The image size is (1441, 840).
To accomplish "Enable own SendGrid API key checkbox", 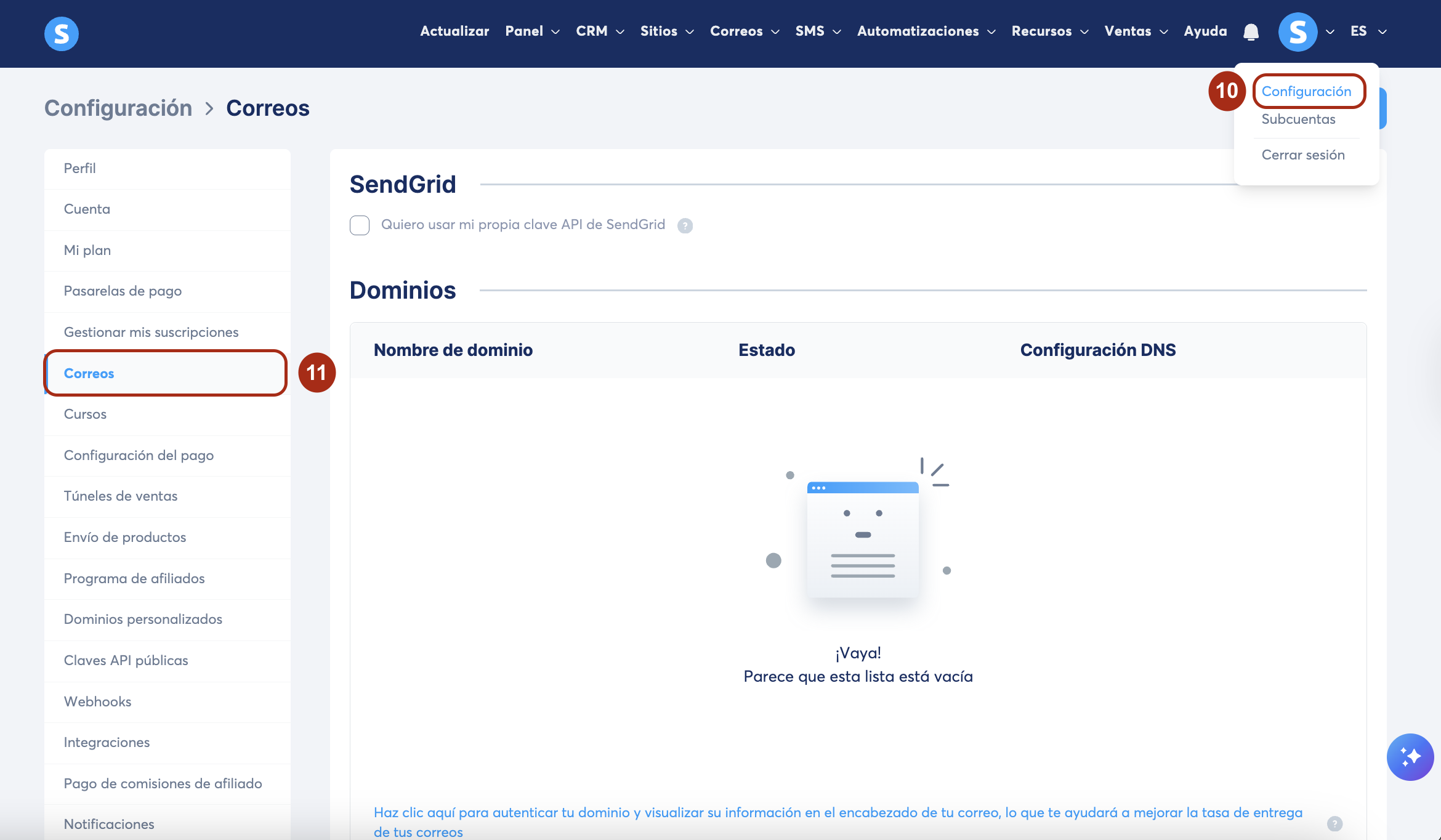I will (x=360, y=225).
